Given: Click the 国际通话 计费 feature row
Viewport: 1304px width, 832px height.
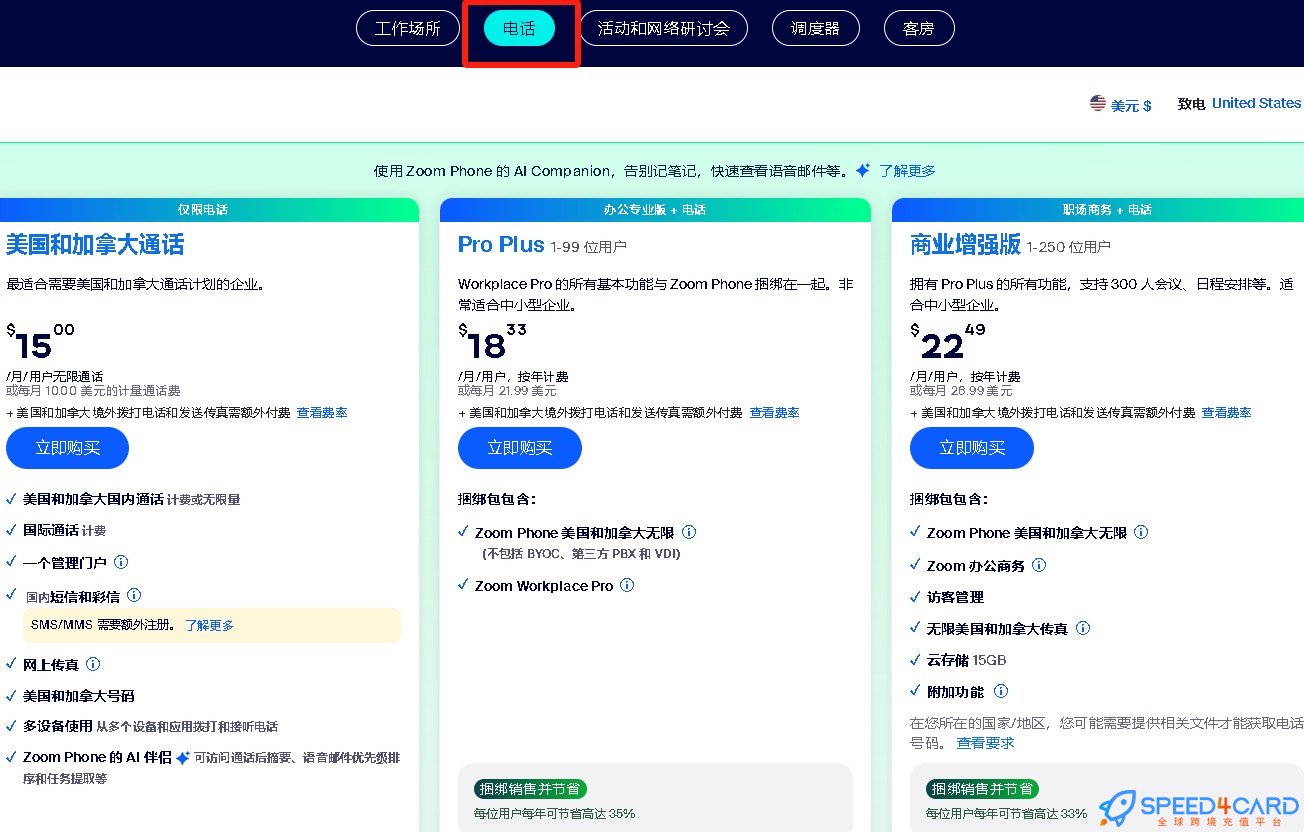Looking at the screenshot, I should (56, 530).
